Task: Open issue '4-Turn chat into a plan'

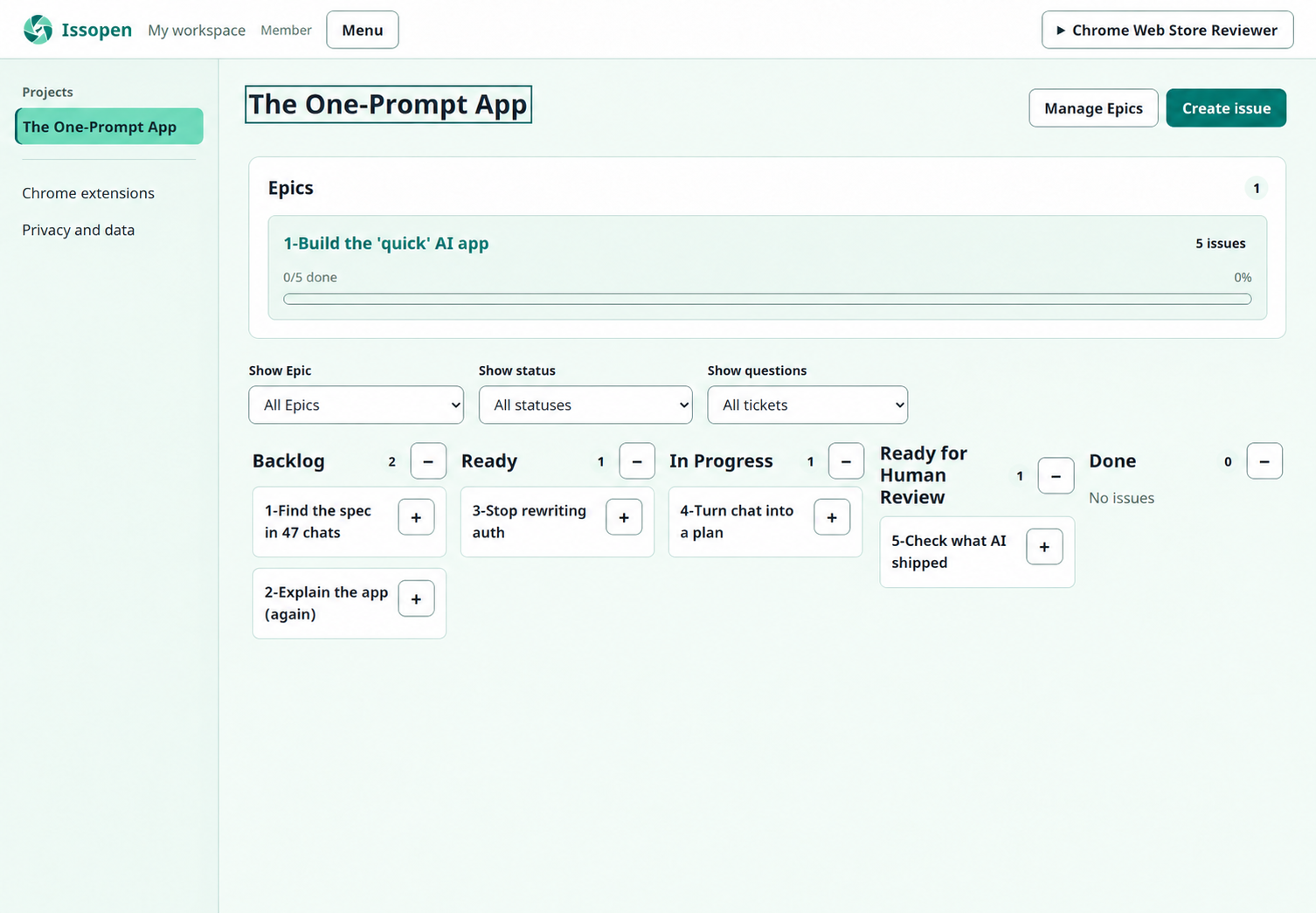Action: [737, 522]
